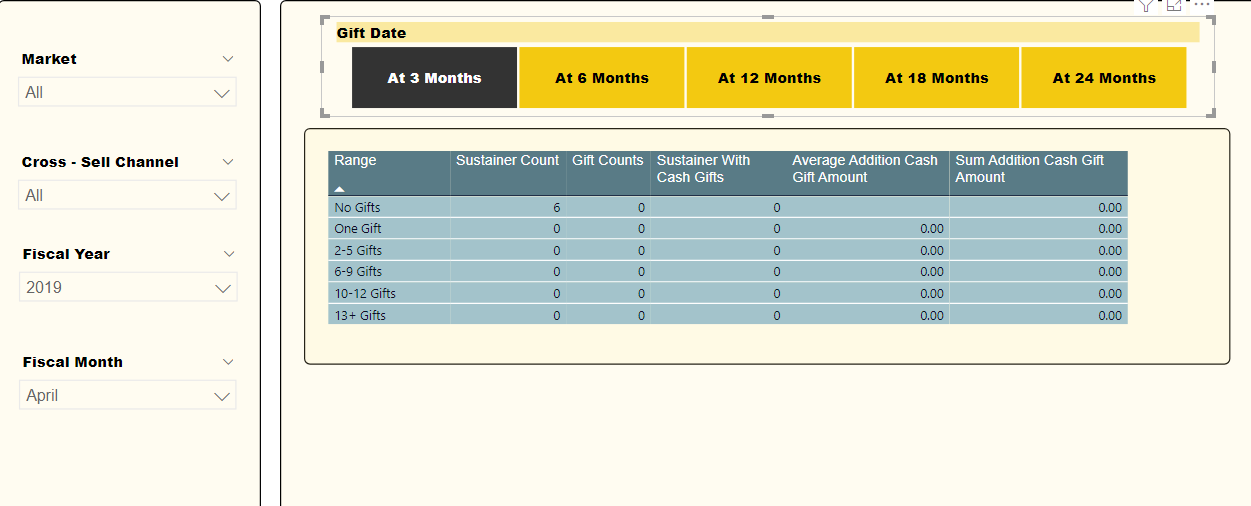Select the At 3 Months button

click(x=435, y=78)
